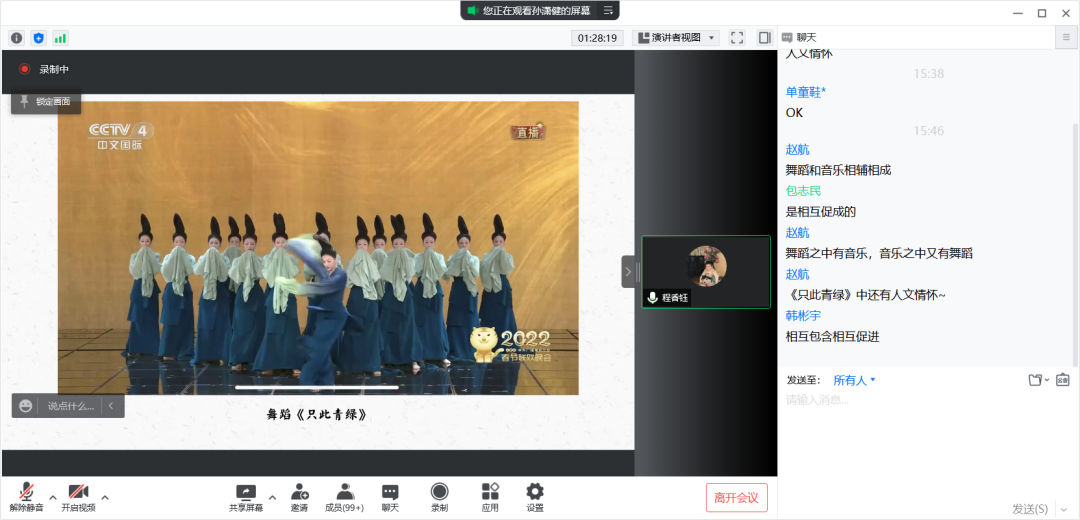Click the caption 舞蹈《只此青绿》
Image resolution: width=1080 pixels, height=520 pixels.
(x=316, y=414)
